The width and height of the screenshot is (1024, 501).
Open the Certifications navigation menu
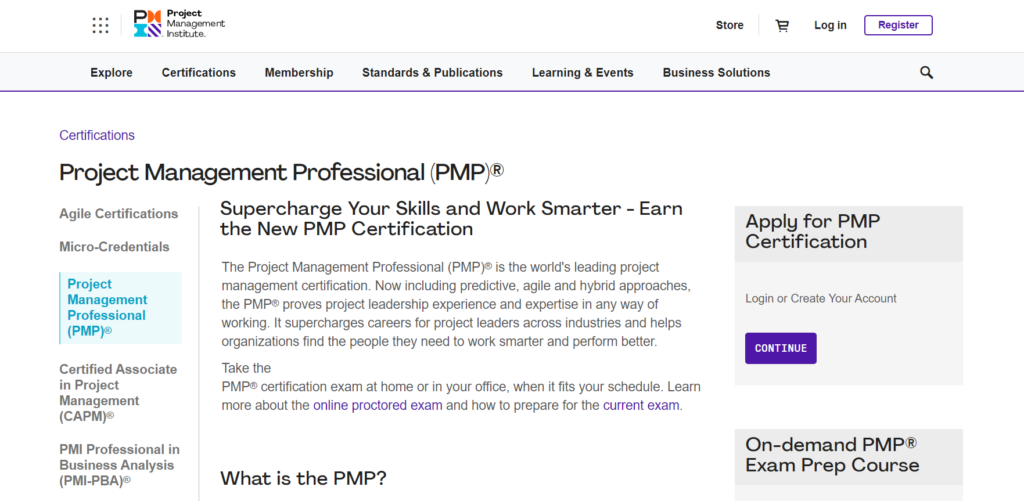click(199, 73)
